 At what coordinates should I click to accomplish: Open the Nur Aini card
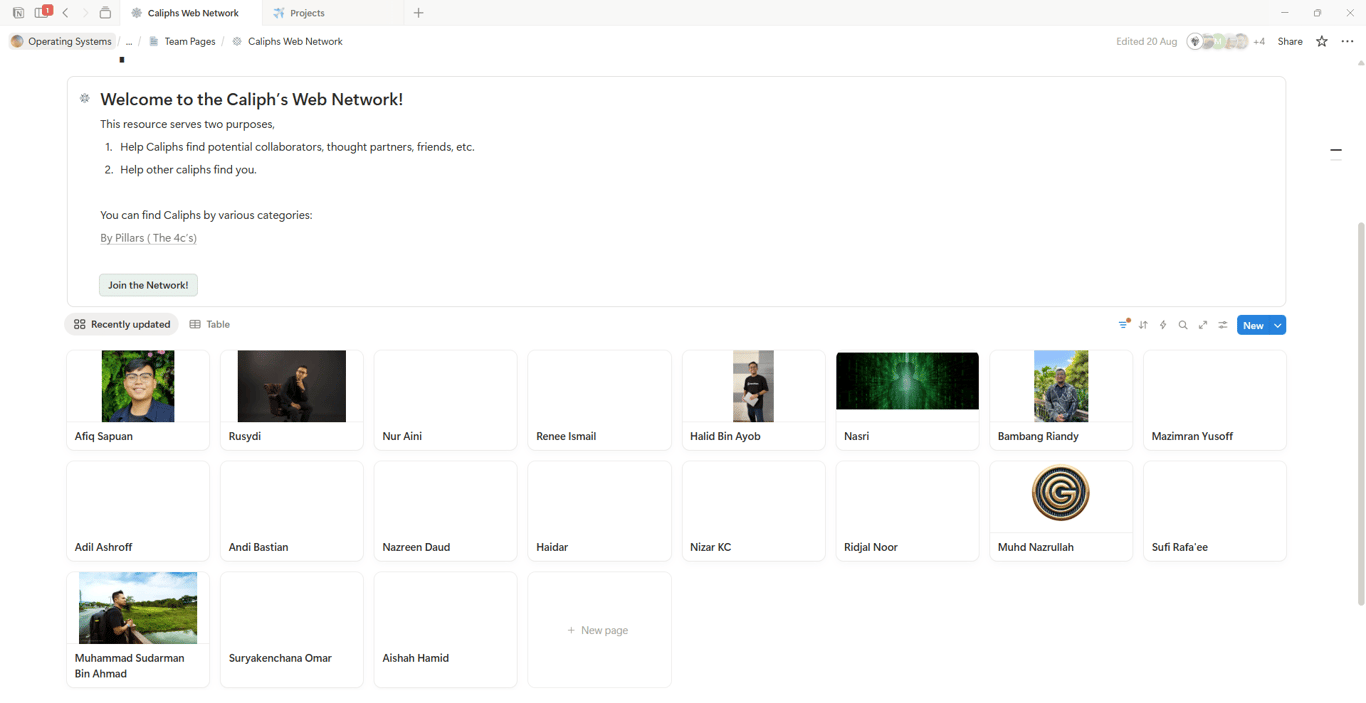coord(446,400)
